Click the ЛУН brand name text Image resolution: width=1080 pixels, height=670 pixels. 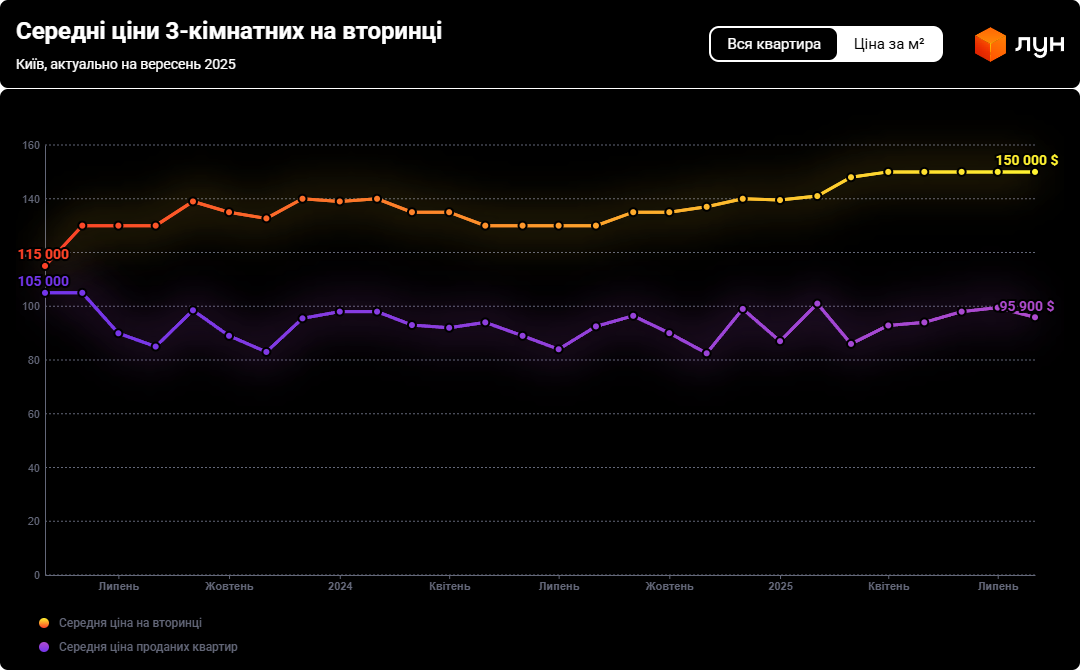1038,45
